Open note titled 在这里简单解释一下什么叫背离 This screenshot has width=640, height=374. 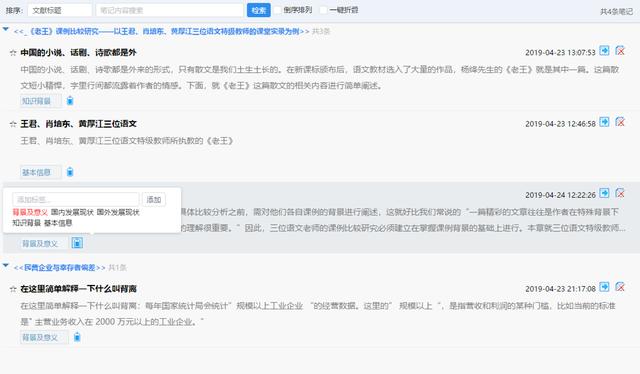(78, 289)
